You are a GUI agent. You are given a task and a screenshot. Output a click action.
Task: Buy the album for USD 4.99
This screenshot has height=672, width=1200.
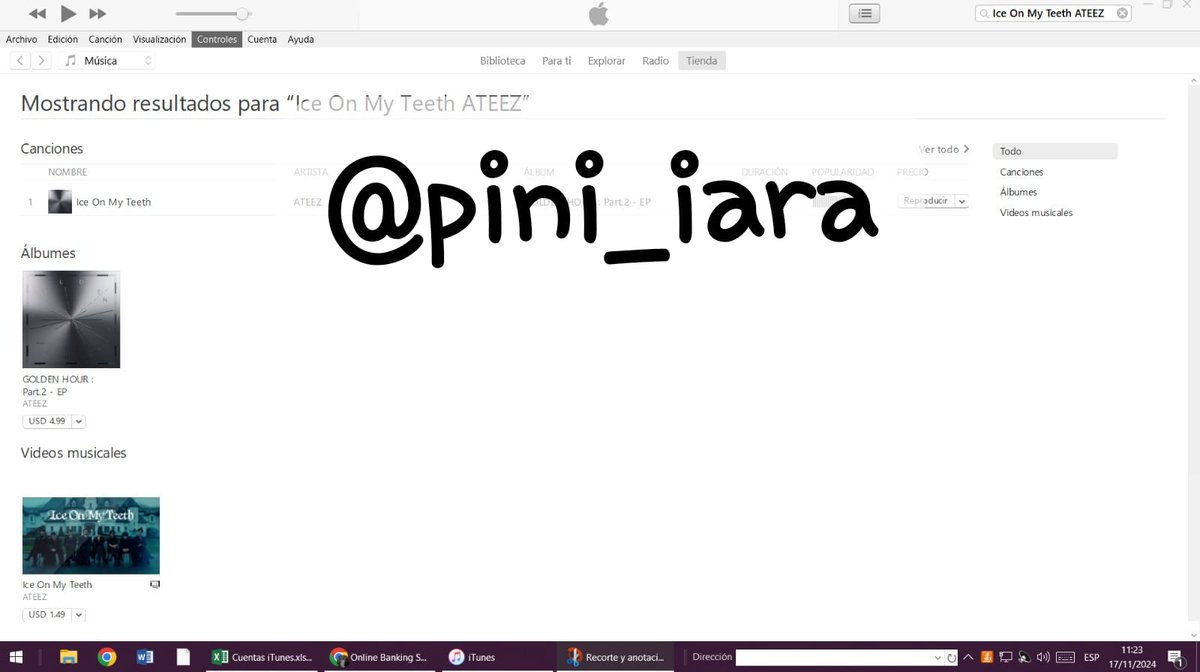47,421
